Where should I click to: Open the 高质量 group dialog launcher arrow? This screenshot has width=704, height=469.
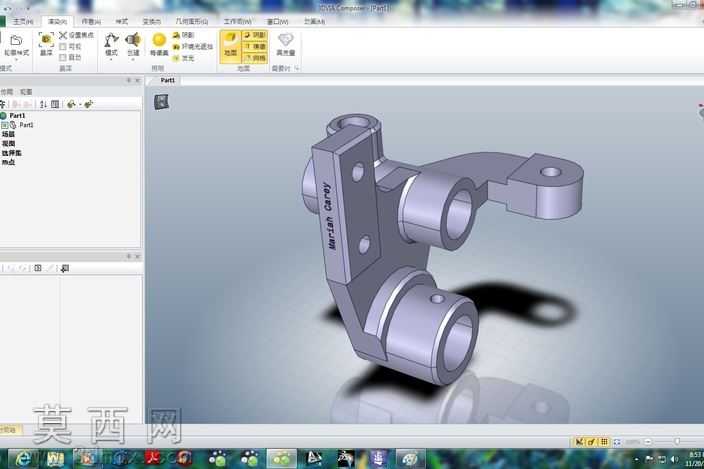coord(297,69)
